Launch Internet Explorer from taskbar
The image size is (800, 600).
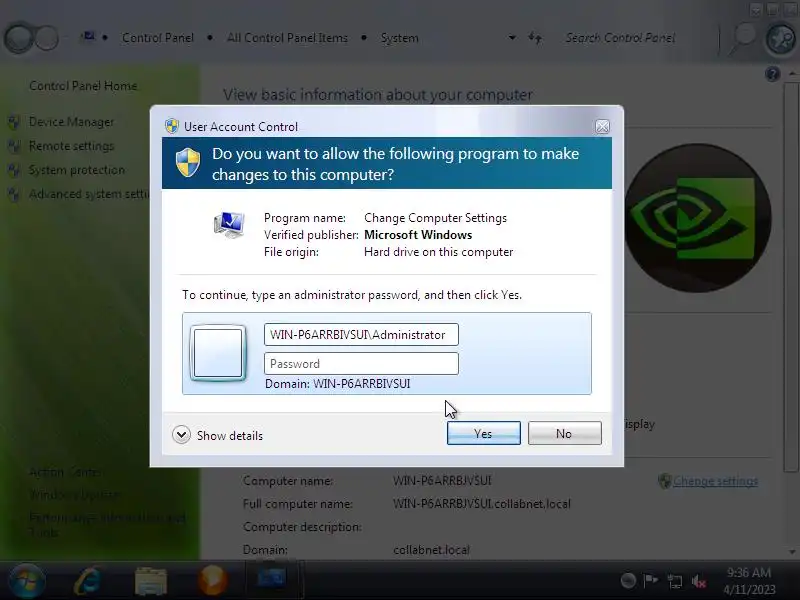pyautogui.click(x=87, y=581)
